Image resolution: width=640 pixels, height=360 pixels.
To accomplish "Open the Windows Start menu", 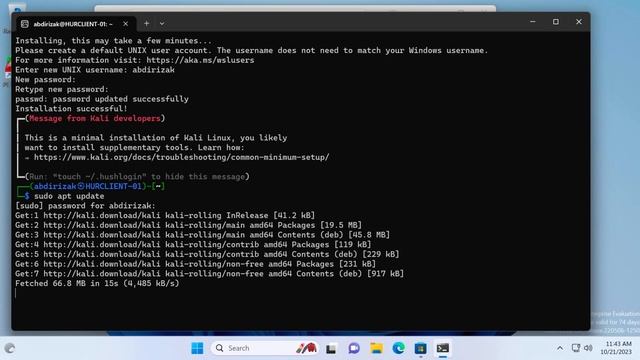I will click(x=197, y=348).
